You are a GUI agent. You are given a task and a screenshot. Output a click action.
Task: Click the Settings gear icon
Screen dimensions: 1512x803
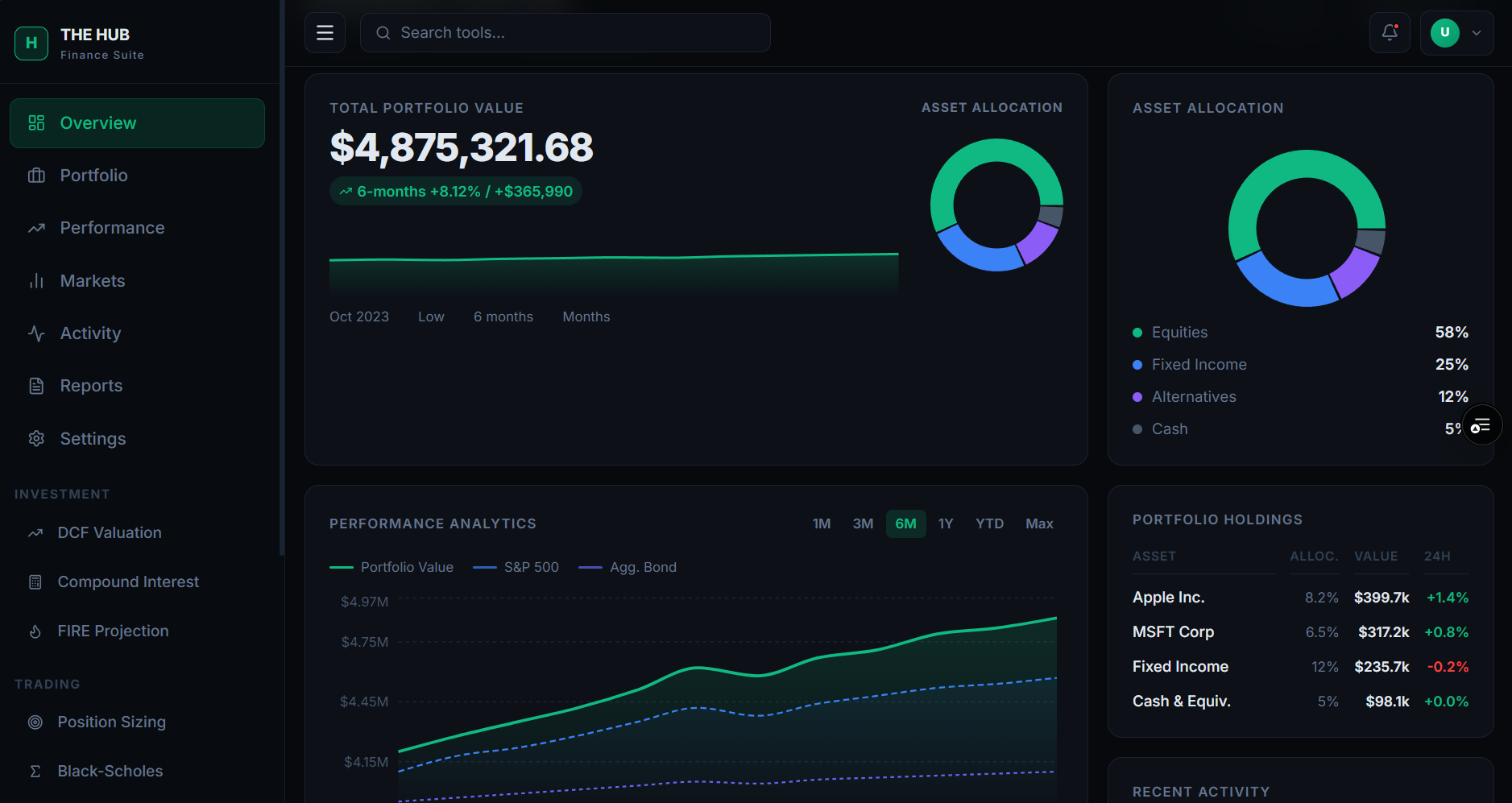click(x=36, y=439)
